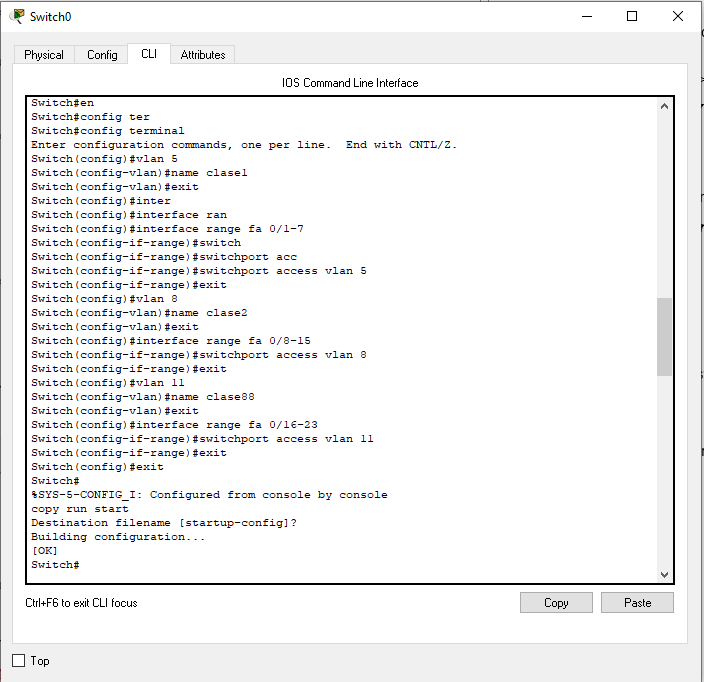
Task: Maximize the Switch0 window
Action: click(632, 16)
